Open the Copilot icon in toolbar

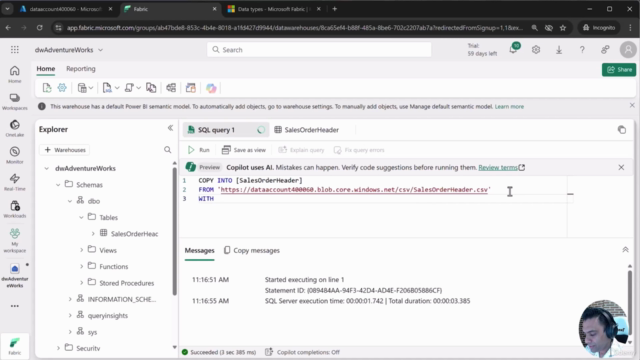tap(211, 88)
